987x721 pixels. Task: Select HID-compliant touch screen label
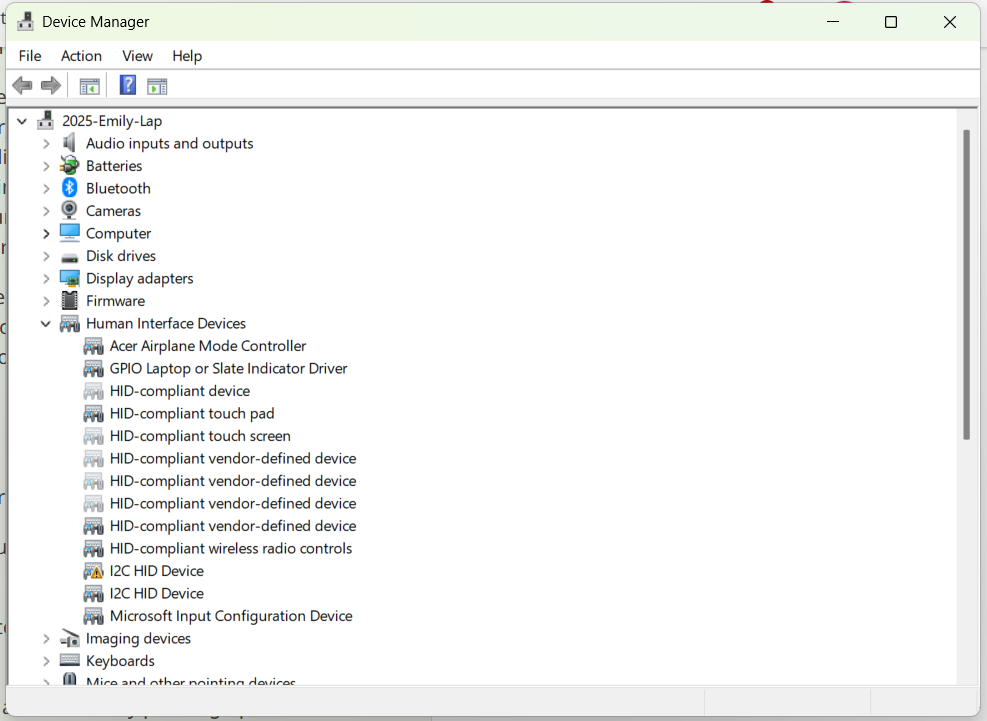tap(200, 436)
